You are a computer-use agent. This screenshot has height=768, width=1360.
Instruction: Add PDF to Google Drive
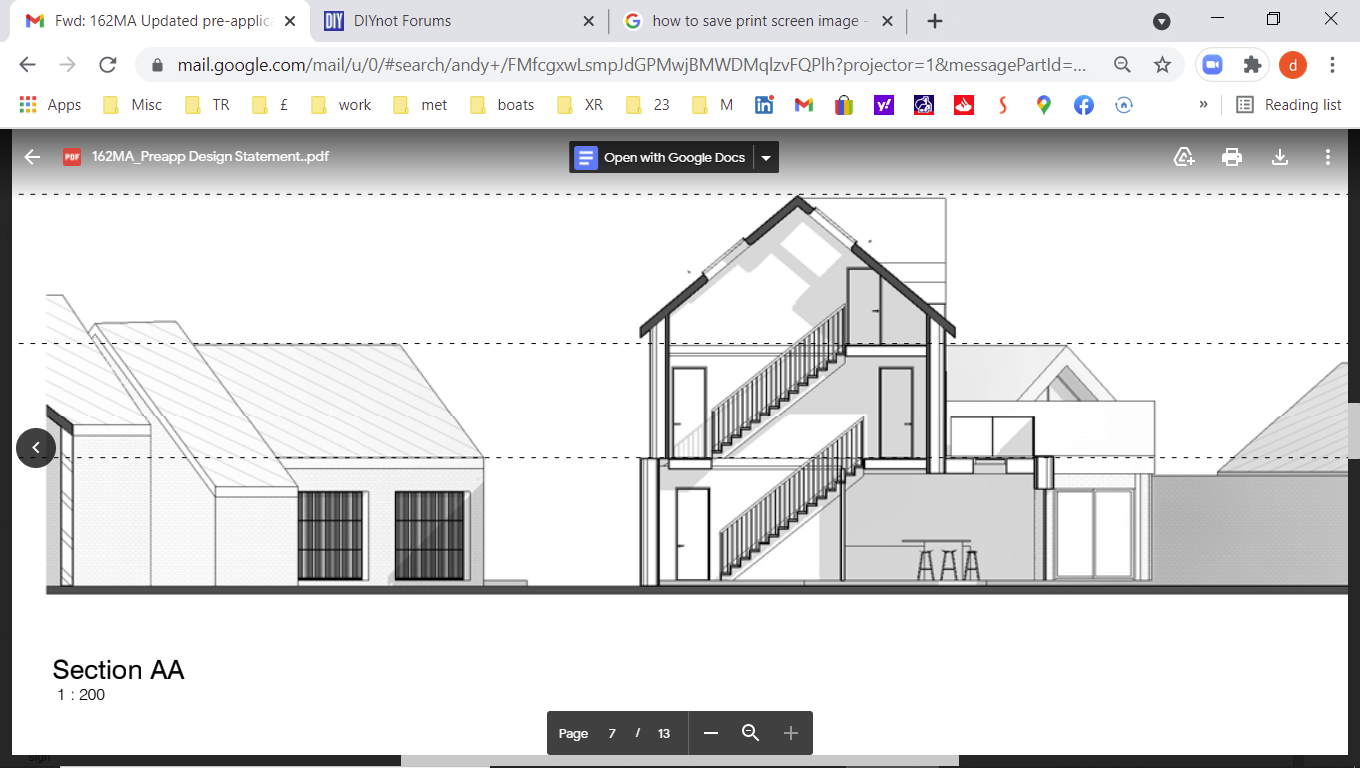1184,157
